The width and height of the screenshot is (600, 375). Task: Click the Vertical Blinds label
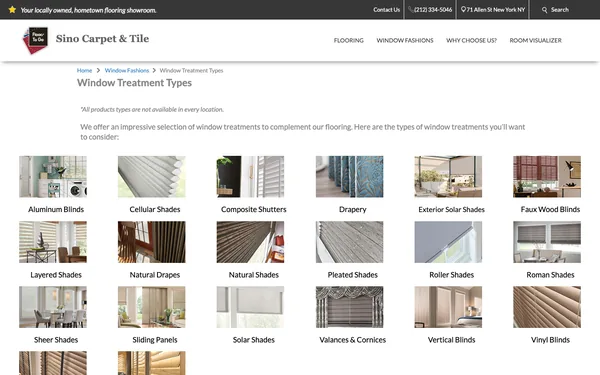(x=452, y=340)
